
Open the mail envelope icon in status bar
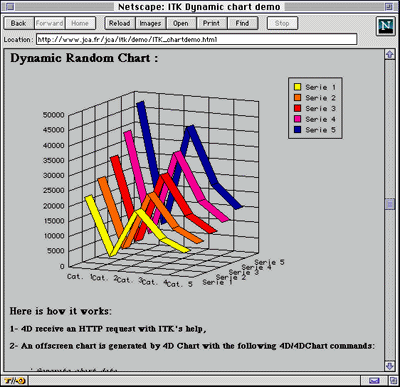[374, 380]
